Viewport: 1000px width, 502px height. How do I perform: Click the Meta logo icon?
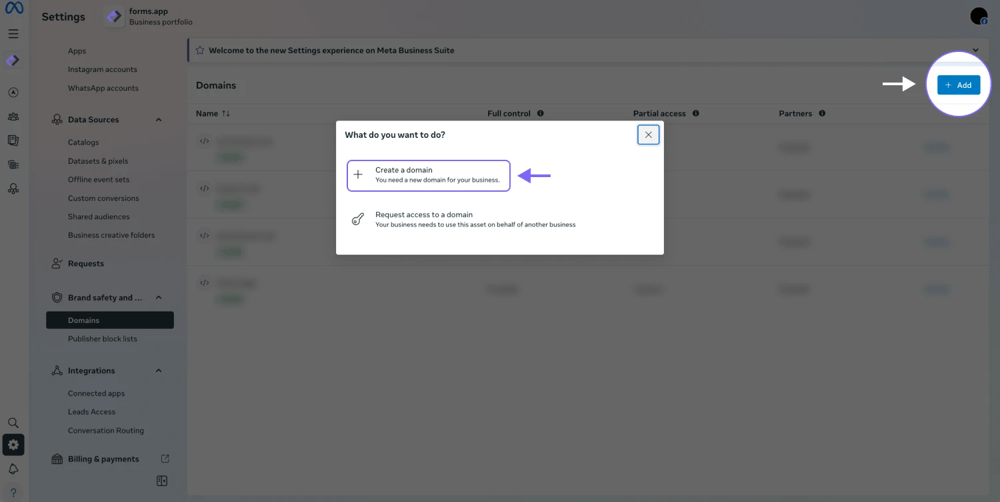point(14,8)
